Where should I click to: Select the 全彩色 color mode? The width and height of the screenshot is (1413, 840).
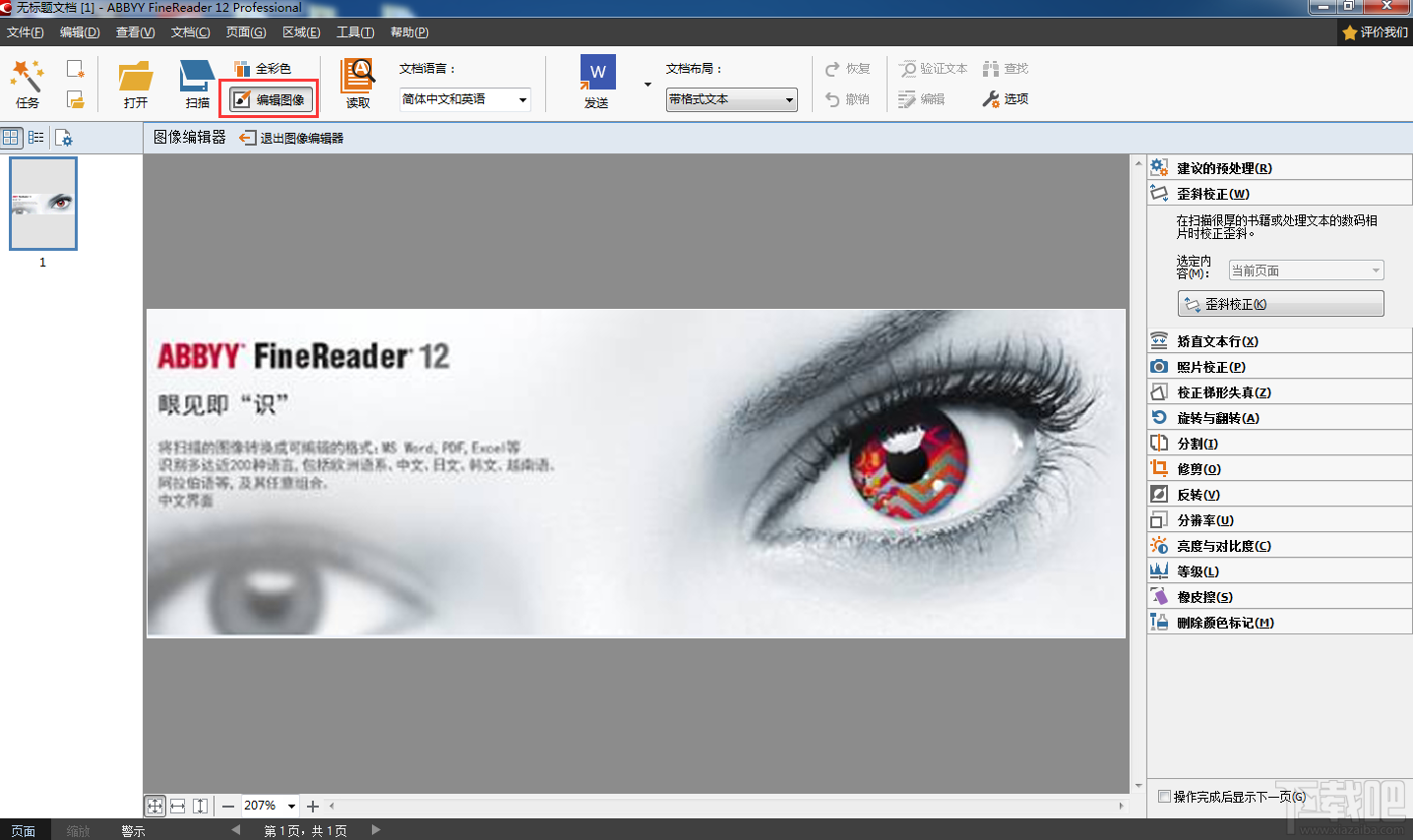pos(263,69)
